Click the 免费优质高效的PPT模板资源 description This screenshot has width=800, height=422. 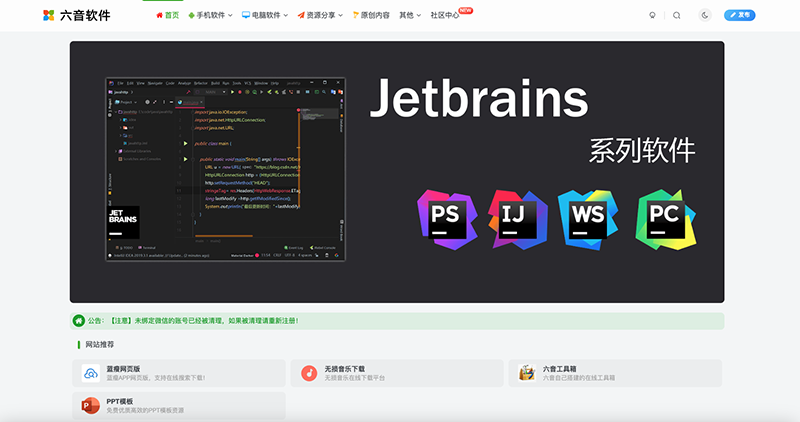pyautogui.click(x=145, y=410)
